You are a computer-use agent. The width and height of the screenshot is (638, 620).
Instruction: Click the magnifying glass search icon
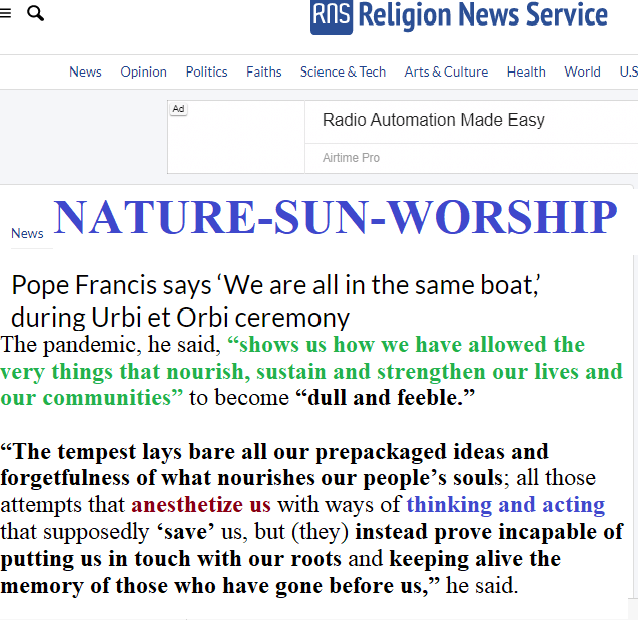pos(35,14)
